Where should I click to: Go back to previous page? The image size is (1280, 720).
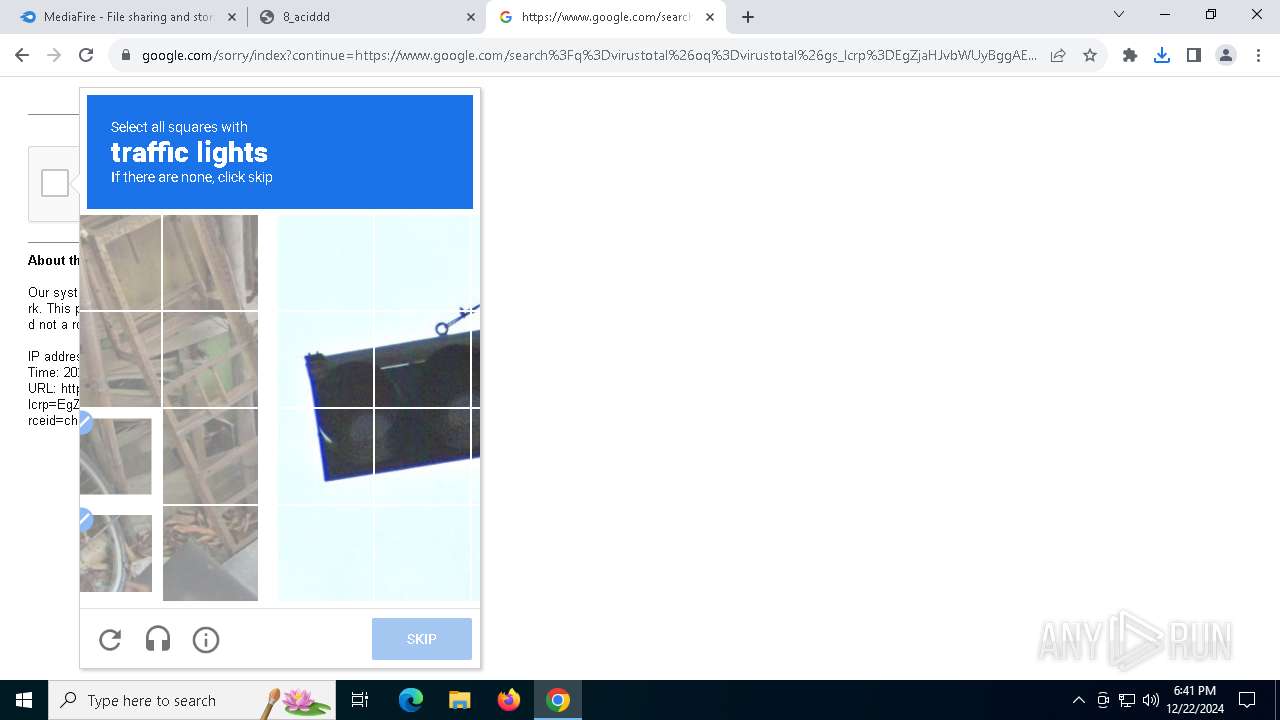(22, 55)
